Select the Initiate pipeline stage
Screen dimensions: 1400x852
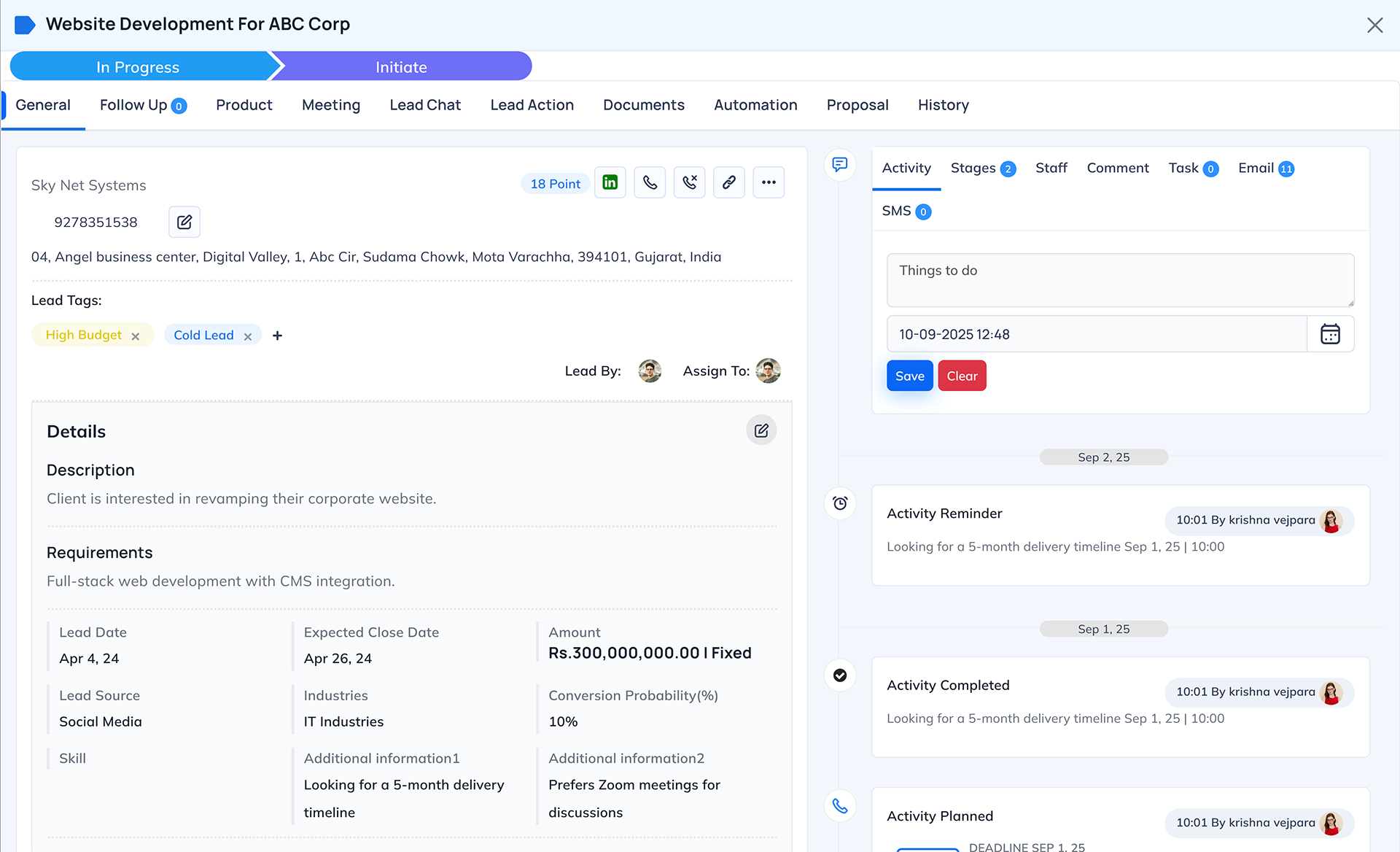click(x=401, y=67)
